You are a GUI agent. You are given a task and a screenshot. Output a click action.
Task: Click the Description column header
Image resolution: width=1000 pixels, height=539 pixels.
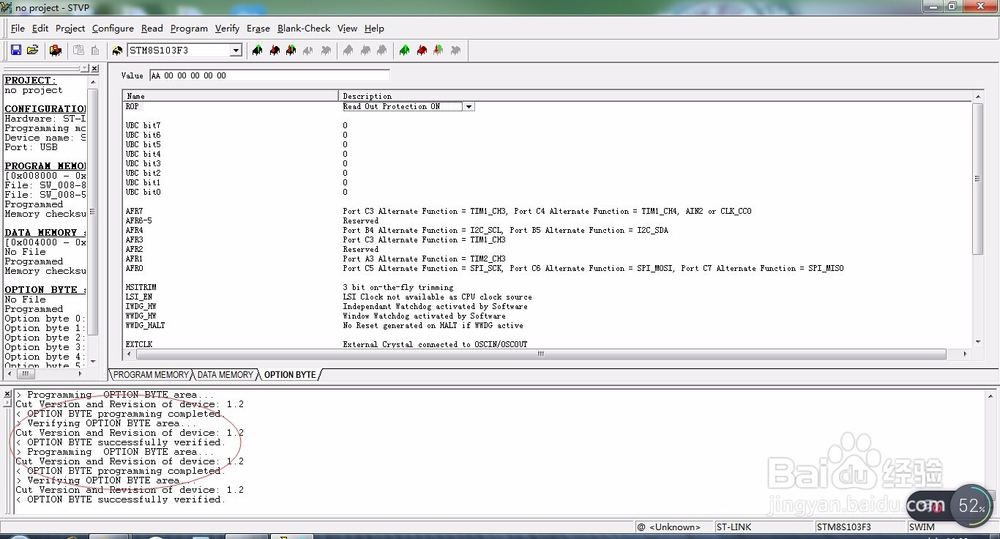click(x=655, y=96)
